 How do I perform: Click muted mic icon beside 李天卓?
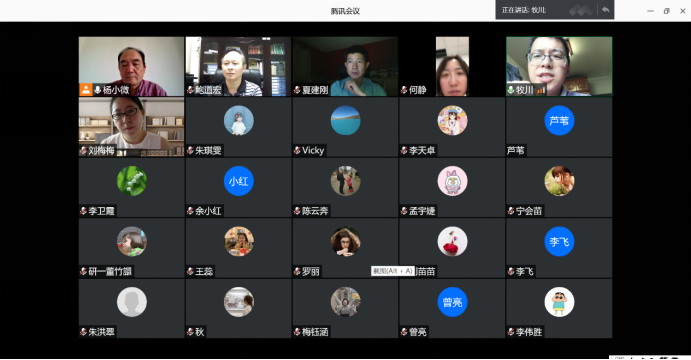(404, 150)
